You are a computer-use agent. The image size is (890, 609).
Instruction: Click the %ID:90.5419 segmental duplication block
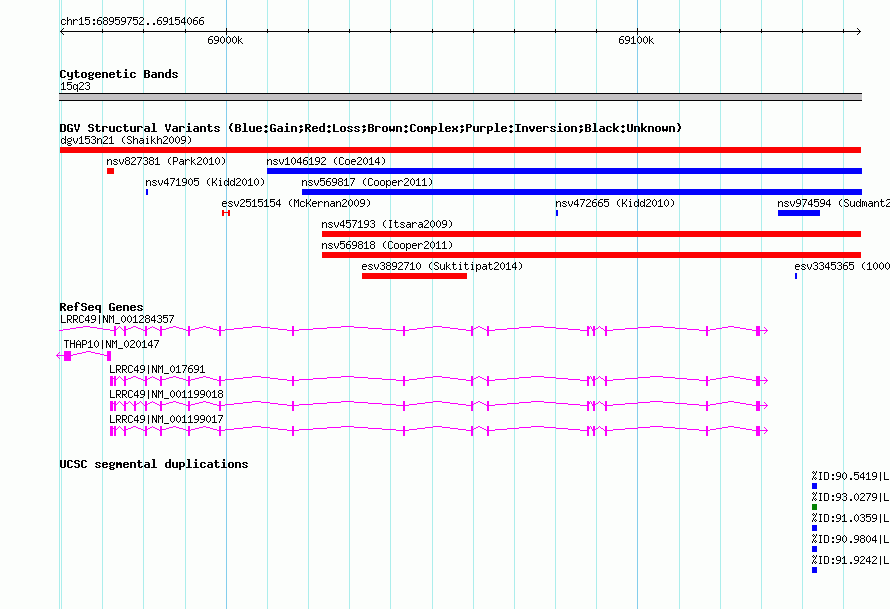tap(815, 486)
